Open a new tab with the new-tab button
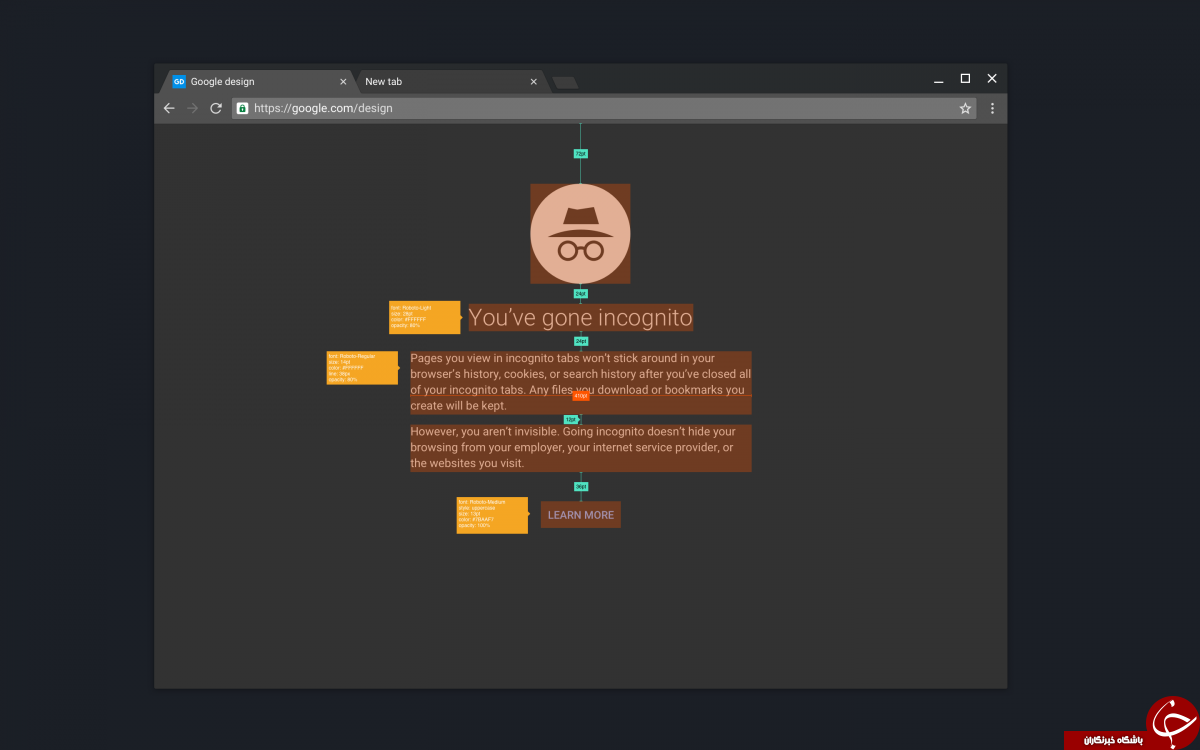The height and width of the screenshot is (750, 1200). pos(565,82)
